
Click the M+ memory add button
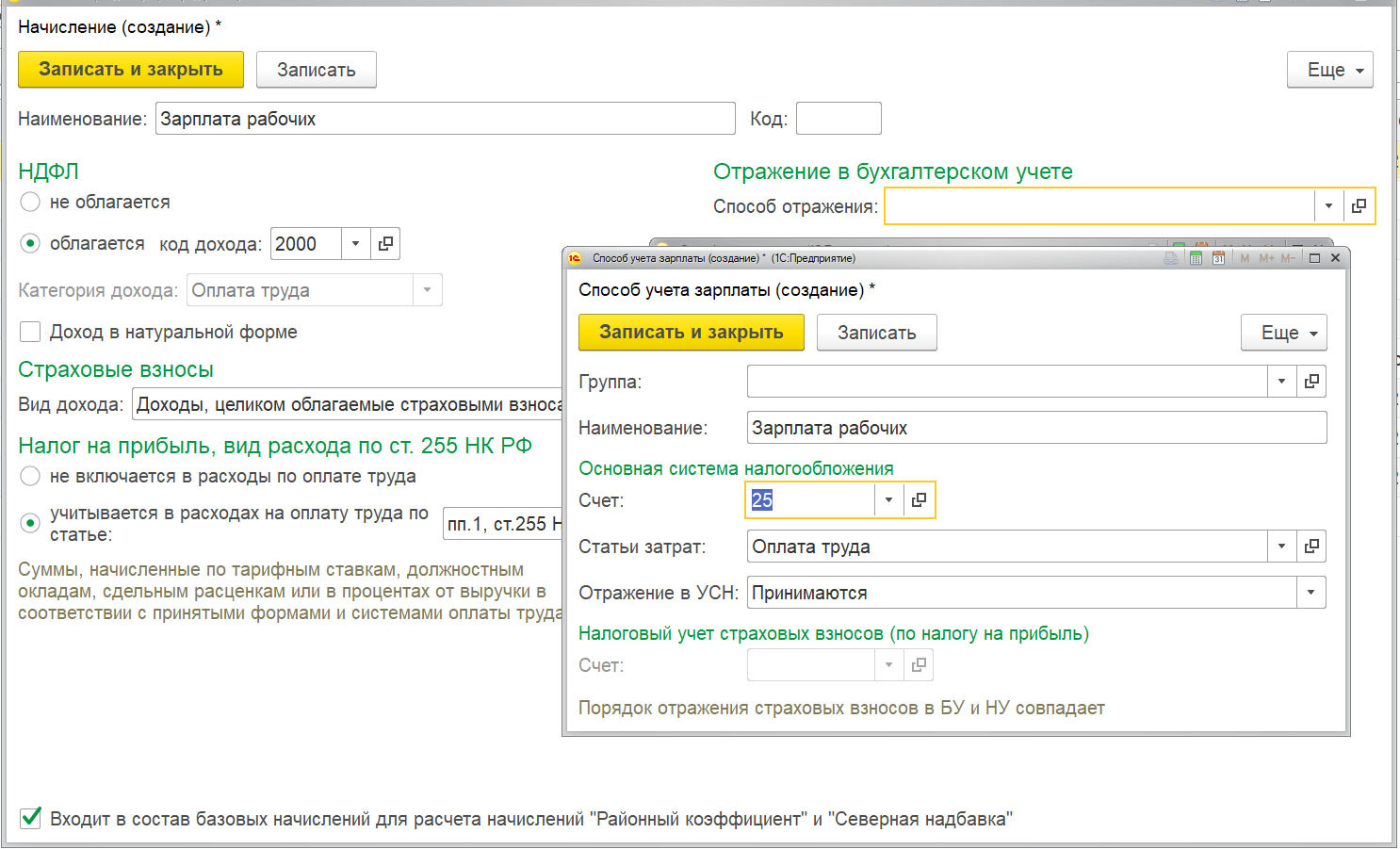click(x=1267, y=258)
